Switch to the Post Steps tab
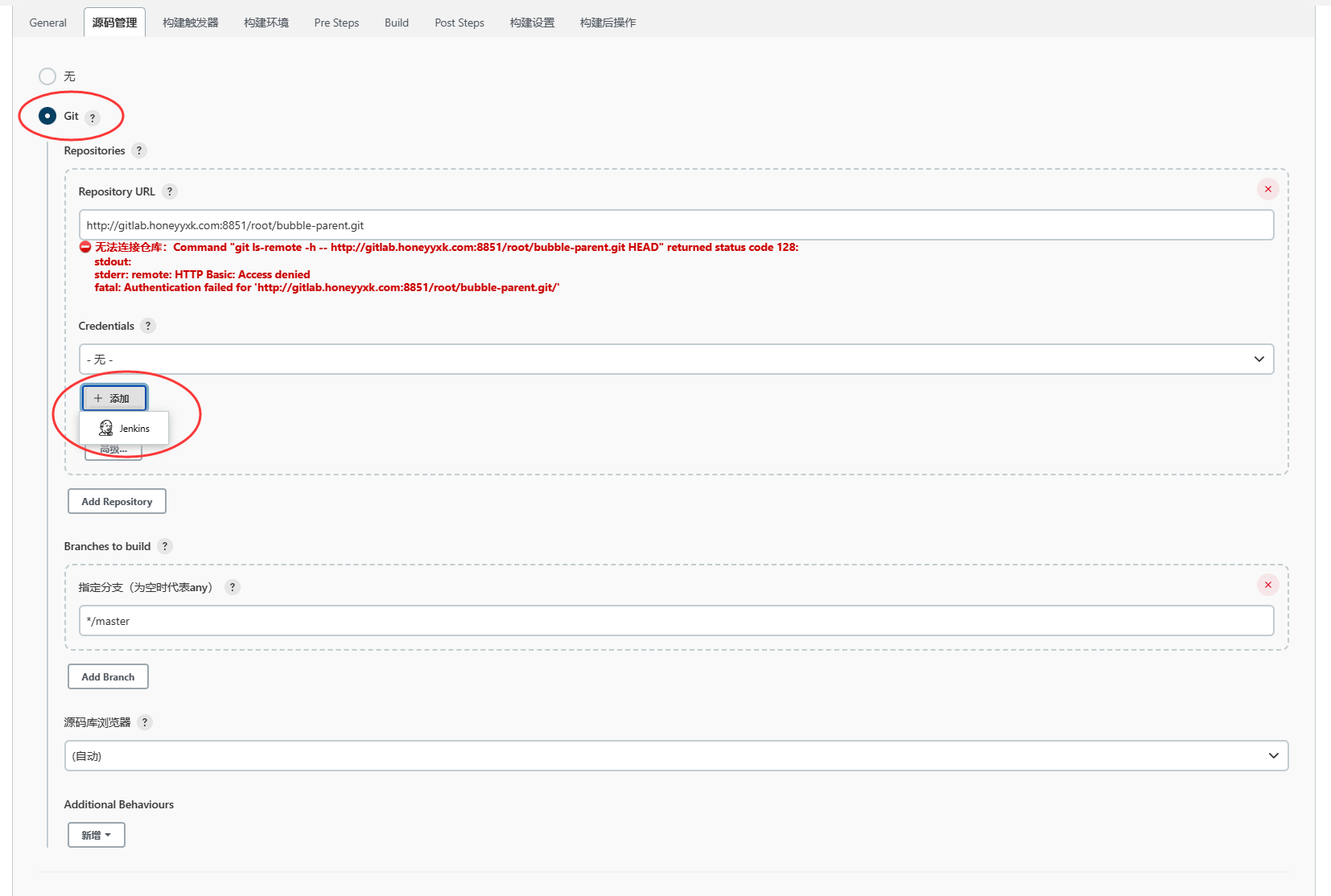 pos(459,23)
